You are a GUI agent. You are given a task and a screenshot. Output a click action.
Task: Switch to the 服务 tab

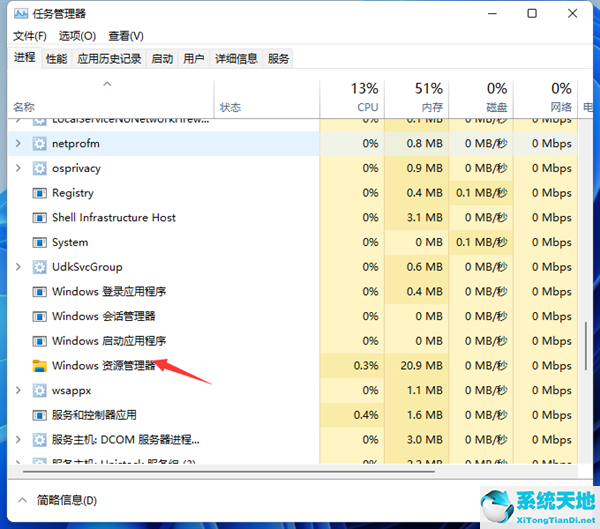click(x=278, y=59)
